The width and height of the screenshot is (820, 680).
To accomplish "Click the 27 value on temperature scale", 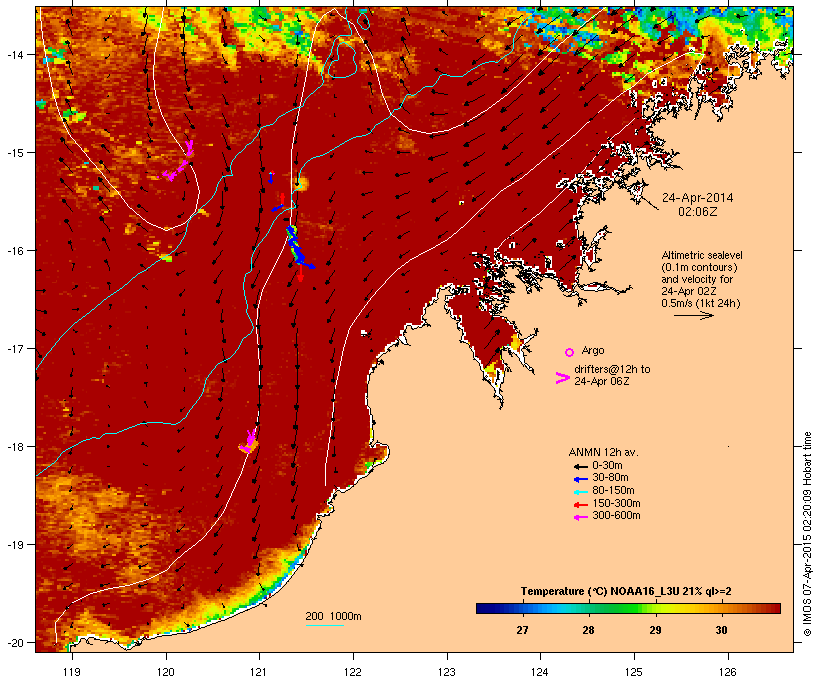I will point(522,630).
